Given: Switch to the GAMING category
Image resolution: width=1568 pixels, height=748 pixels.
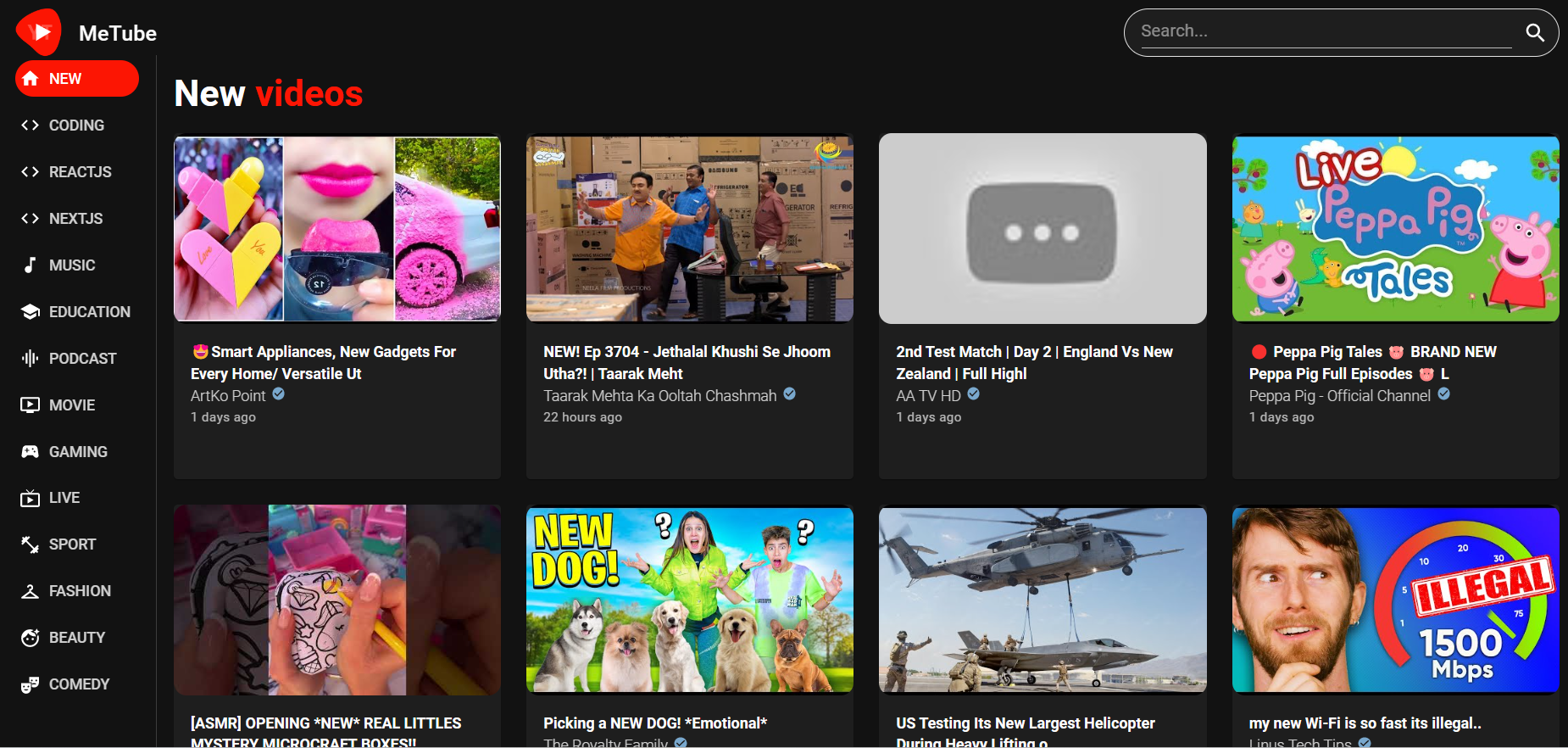Looking at the screenshot, I should coord(77,452).
